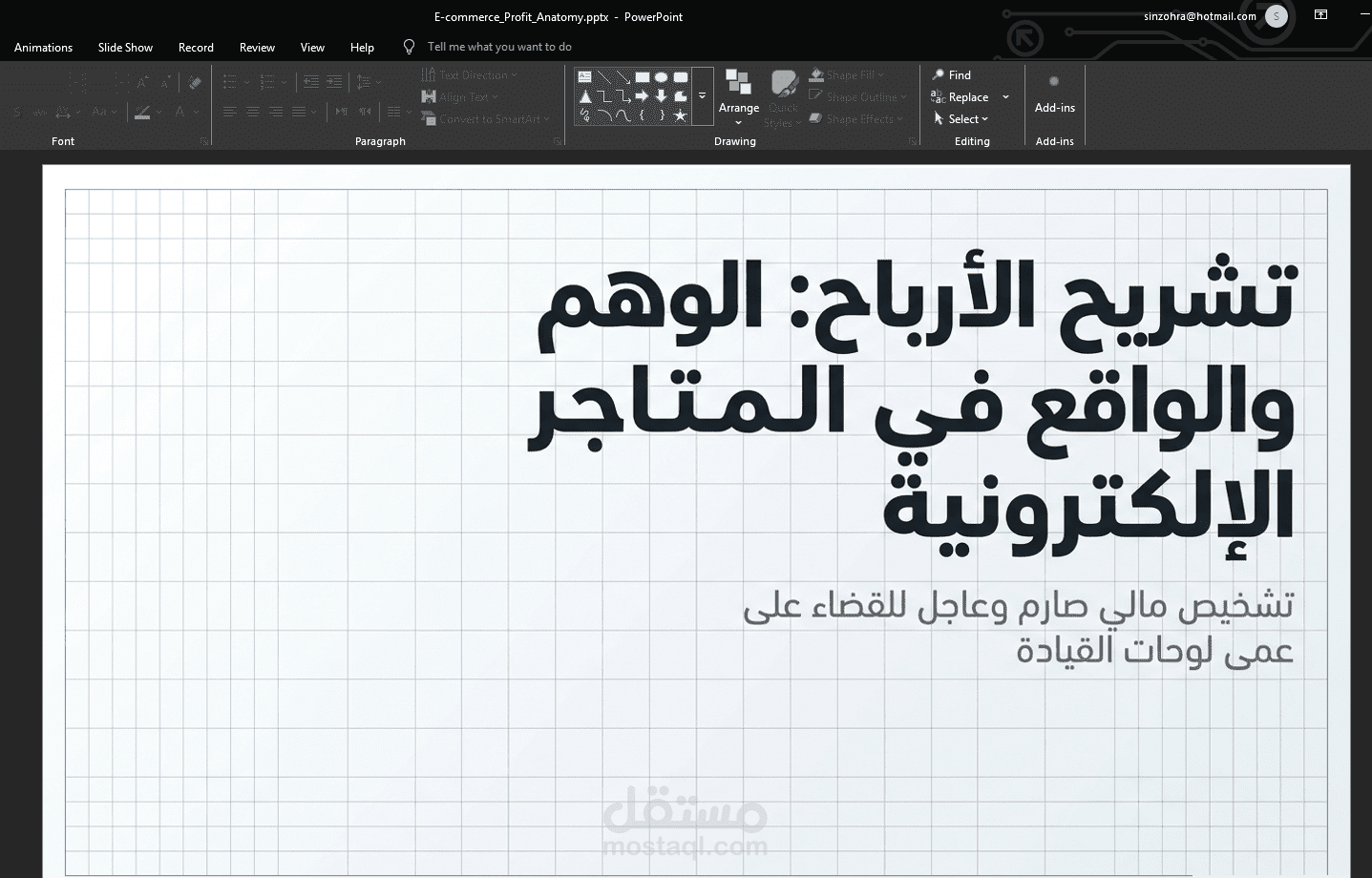Open the Animations tab
This screenshot has width=1372, height=878.
click(43, 47)
